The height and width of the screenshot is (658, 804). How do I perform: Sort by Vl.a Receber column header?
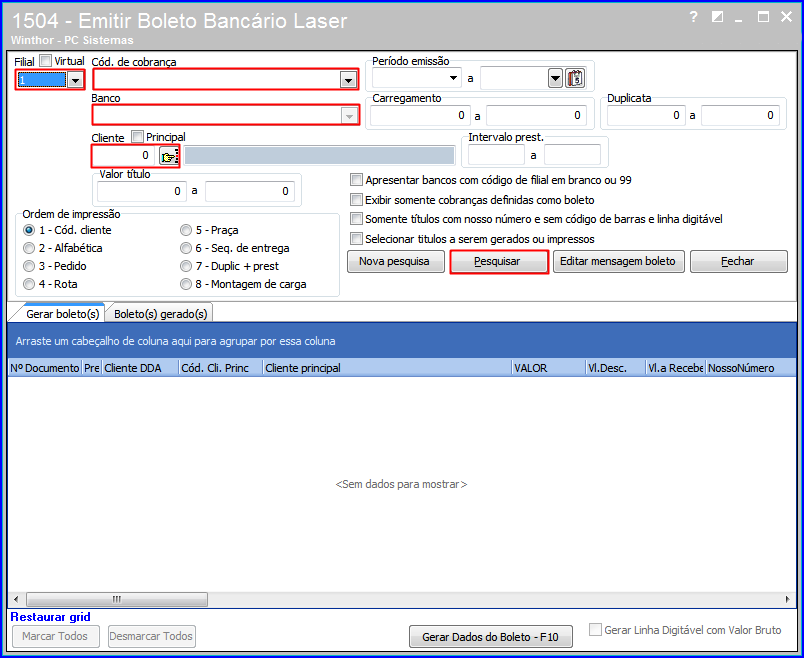675,368
